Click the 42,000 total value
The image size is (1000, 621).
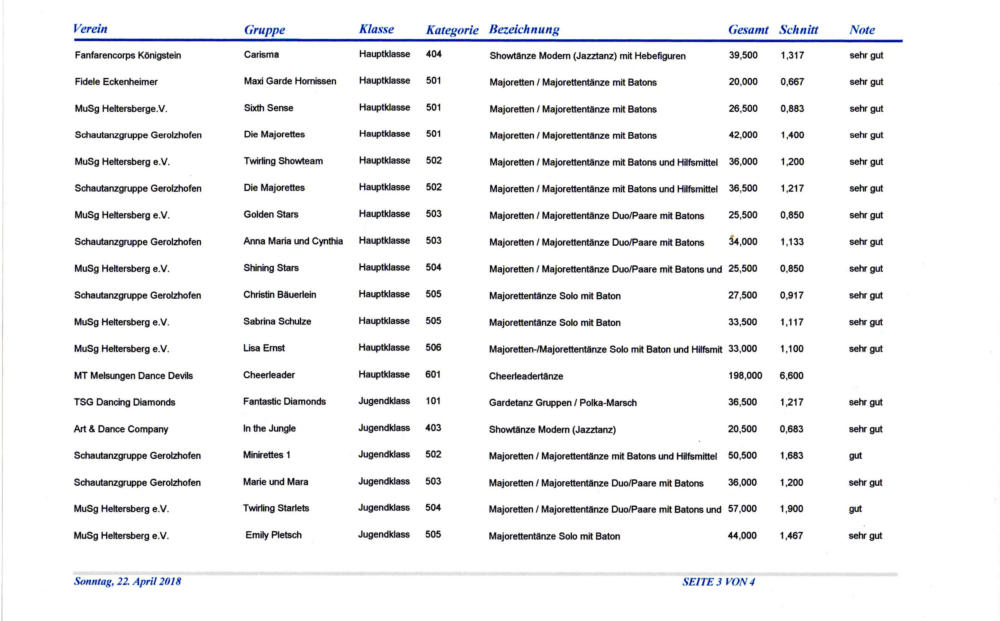[x=743, y=135]
